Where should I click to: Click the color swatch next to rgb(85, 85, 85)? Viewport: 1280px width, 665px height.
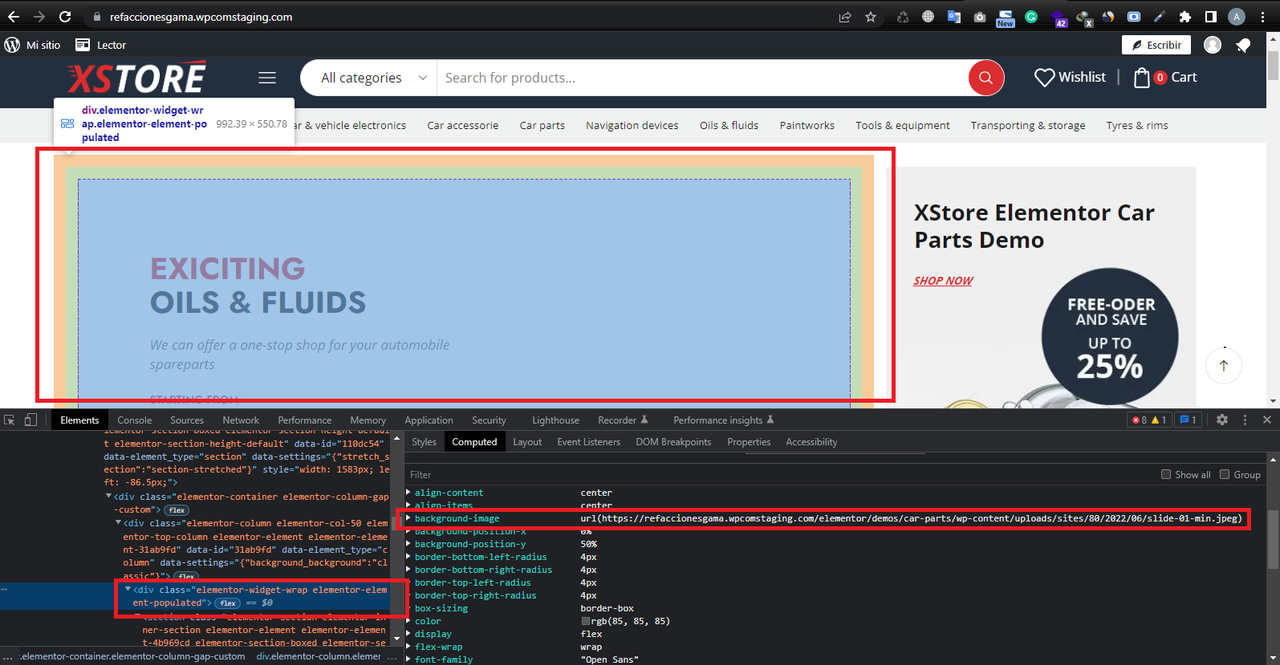point(587,621)
